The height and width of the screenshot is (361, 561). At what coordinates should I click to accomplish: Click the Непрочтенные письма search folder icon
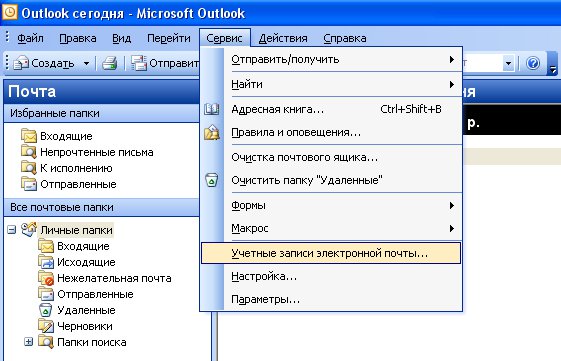click(x=29, y=152)
